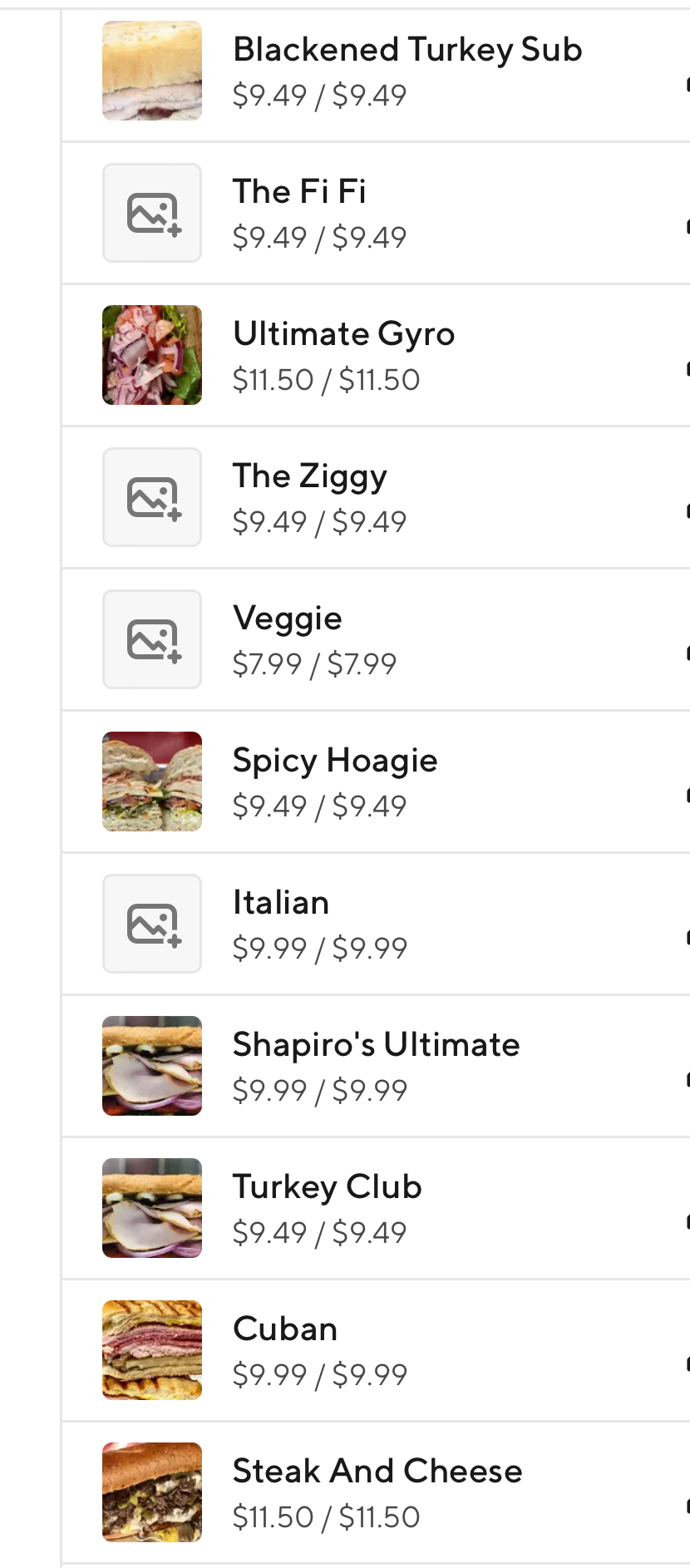Click the Cuban sandwich photo
Image resolution: width=690 pixels, height=1568 pixels.
(152, 1350)
